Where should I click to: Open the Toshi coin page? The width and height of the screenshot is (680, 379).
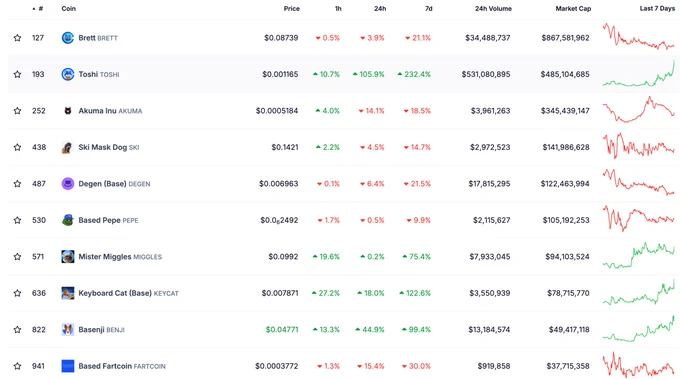coord(99,74)
